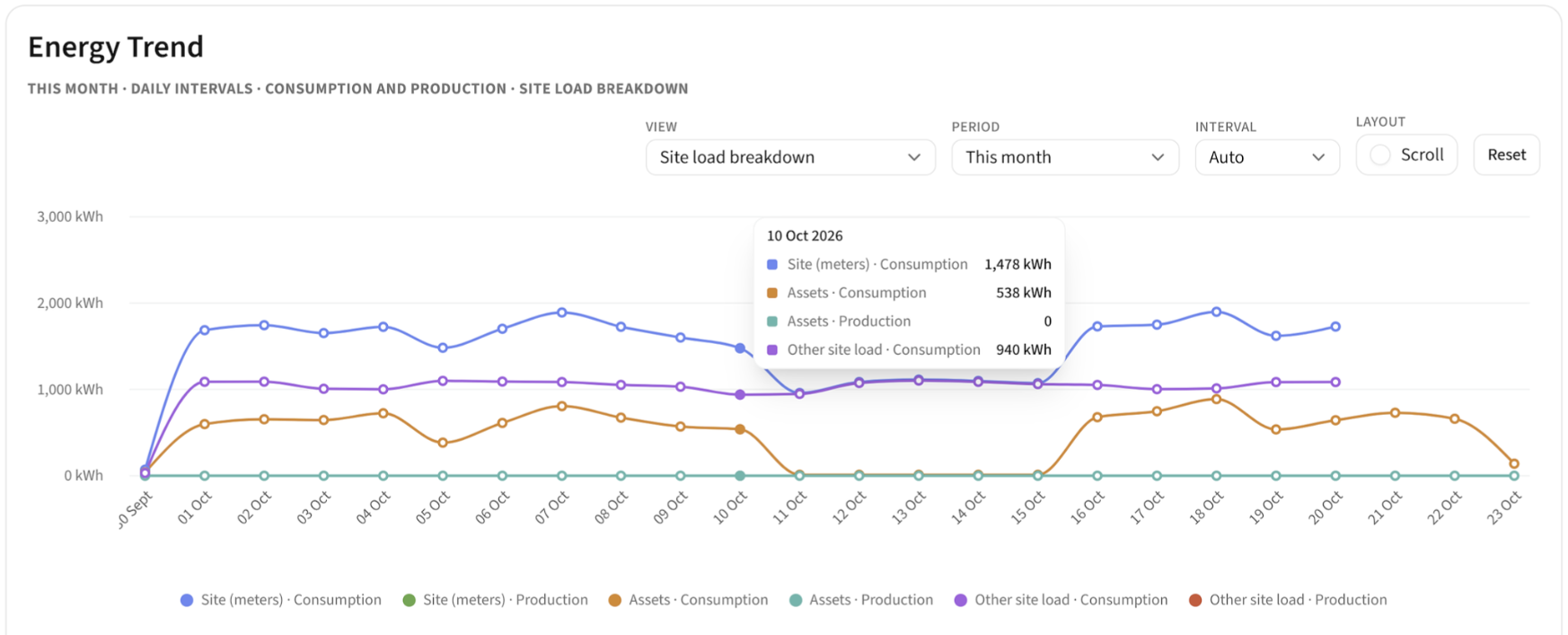Click the 2,000 kWh y-axis label
The width and height of the screenshot is (1568, 635).
[x=69, y=303]
